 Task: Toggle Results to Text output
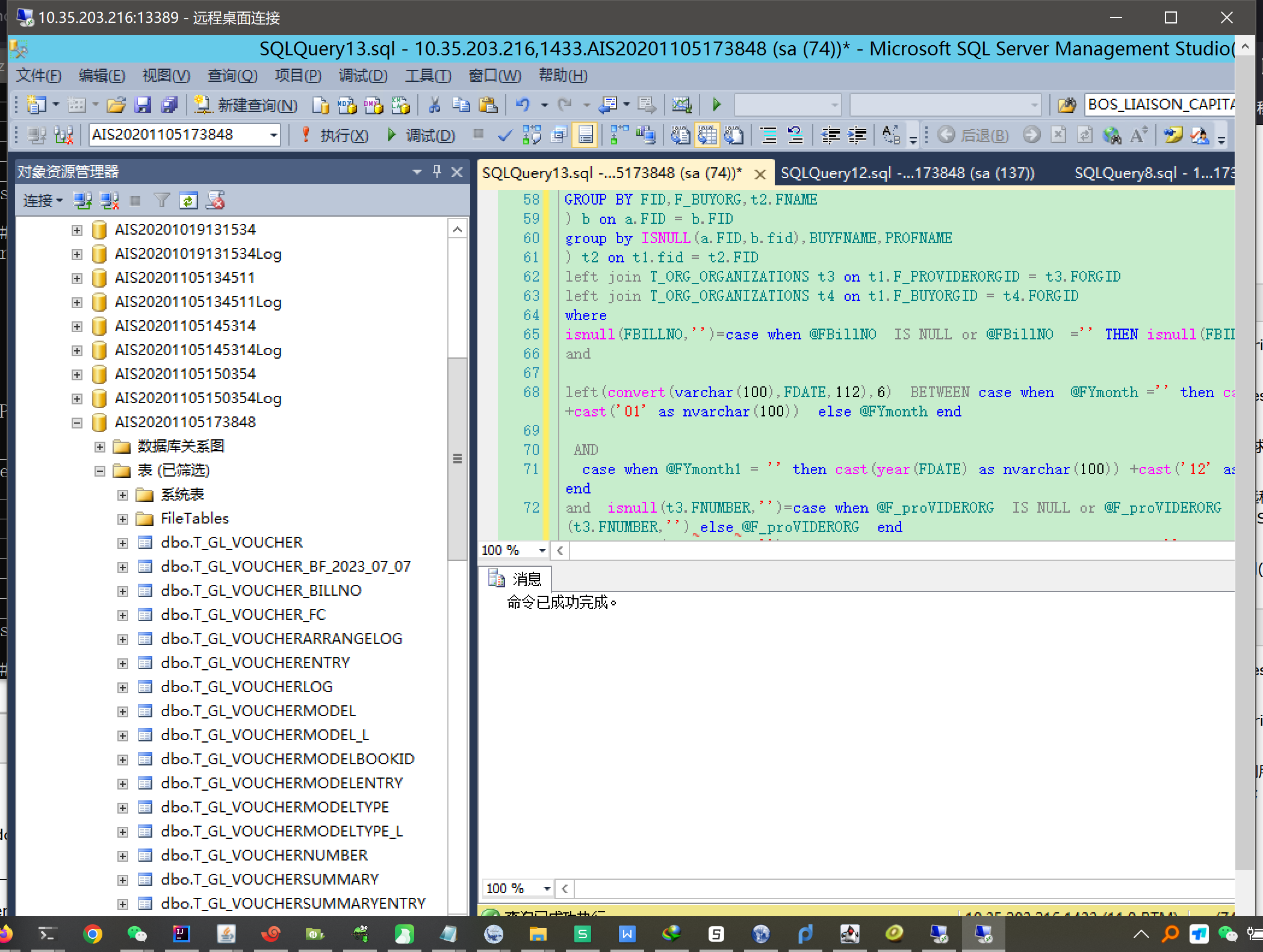tap(680, 135)
